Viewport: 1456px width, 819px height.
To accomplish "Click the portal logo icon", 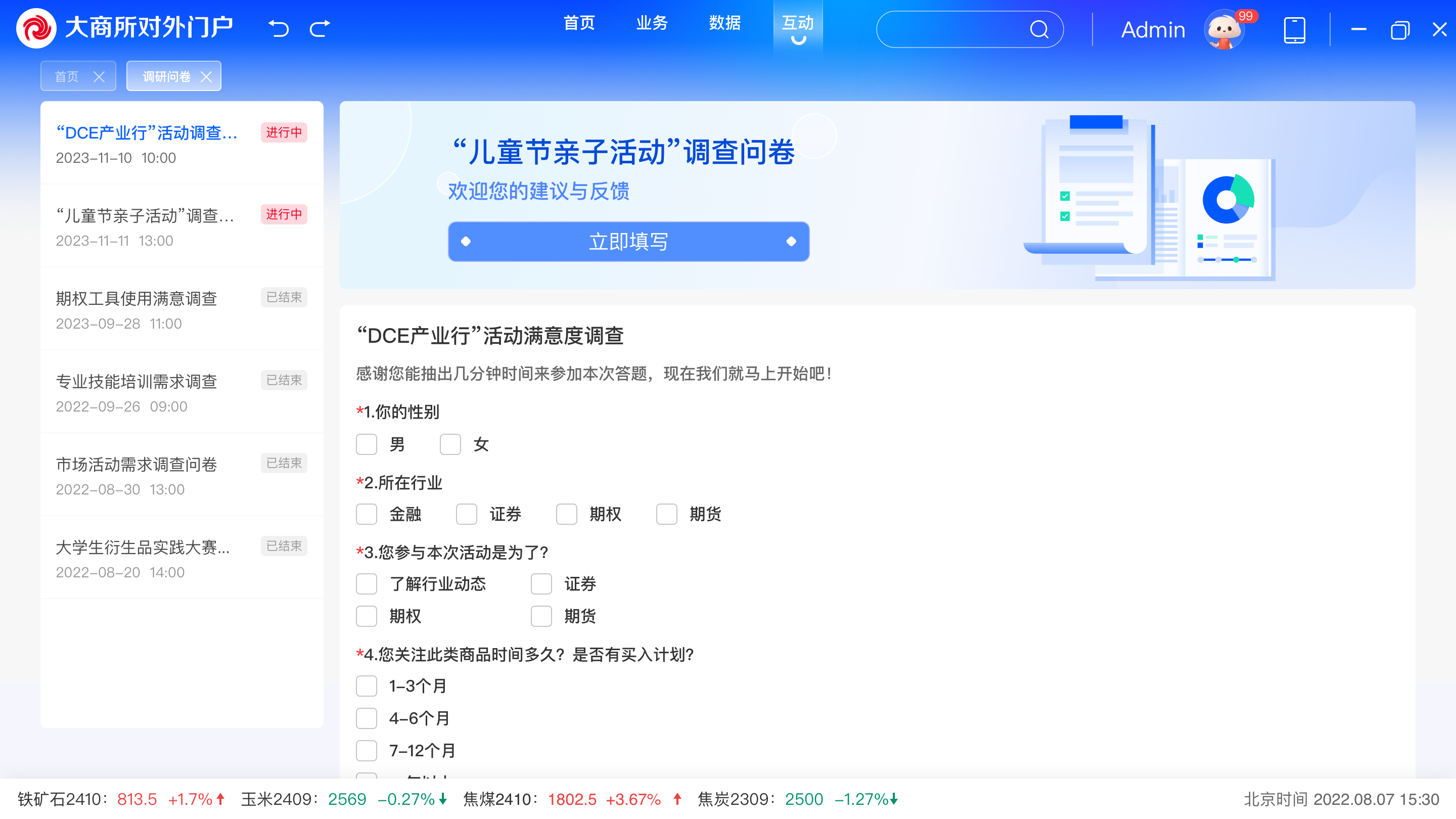I will click(x=36, y=28).
